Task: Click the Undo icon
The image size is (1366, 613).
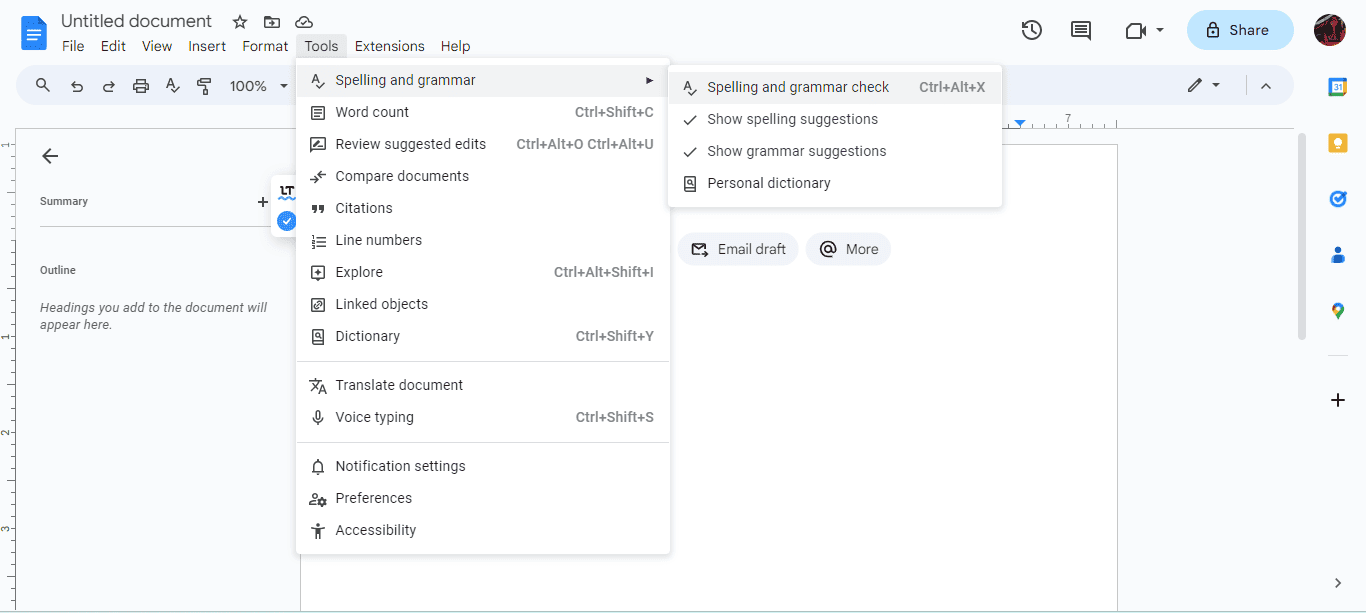Action: tap(76, 85)
